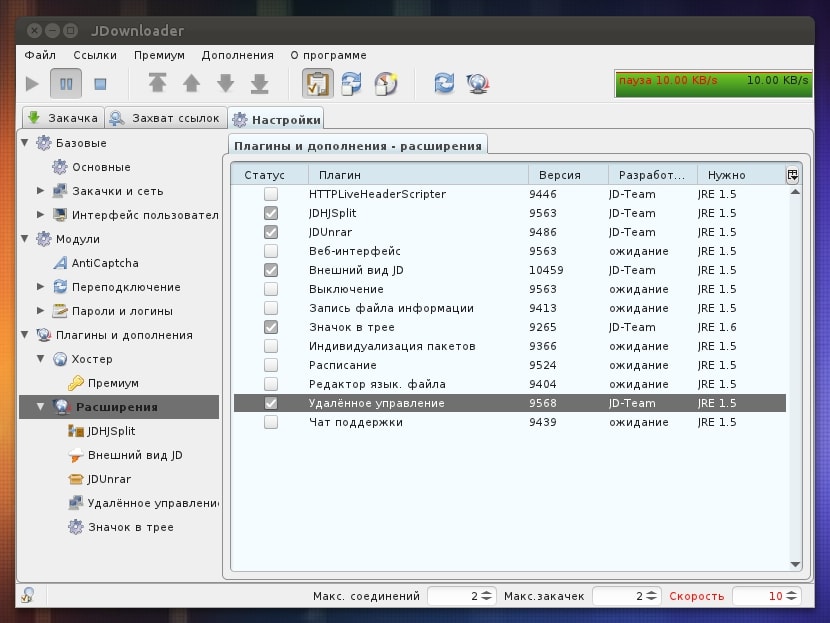Sort table by Плагин column header
The width and height of the screenshot is (830, 623).
point(418,175)
